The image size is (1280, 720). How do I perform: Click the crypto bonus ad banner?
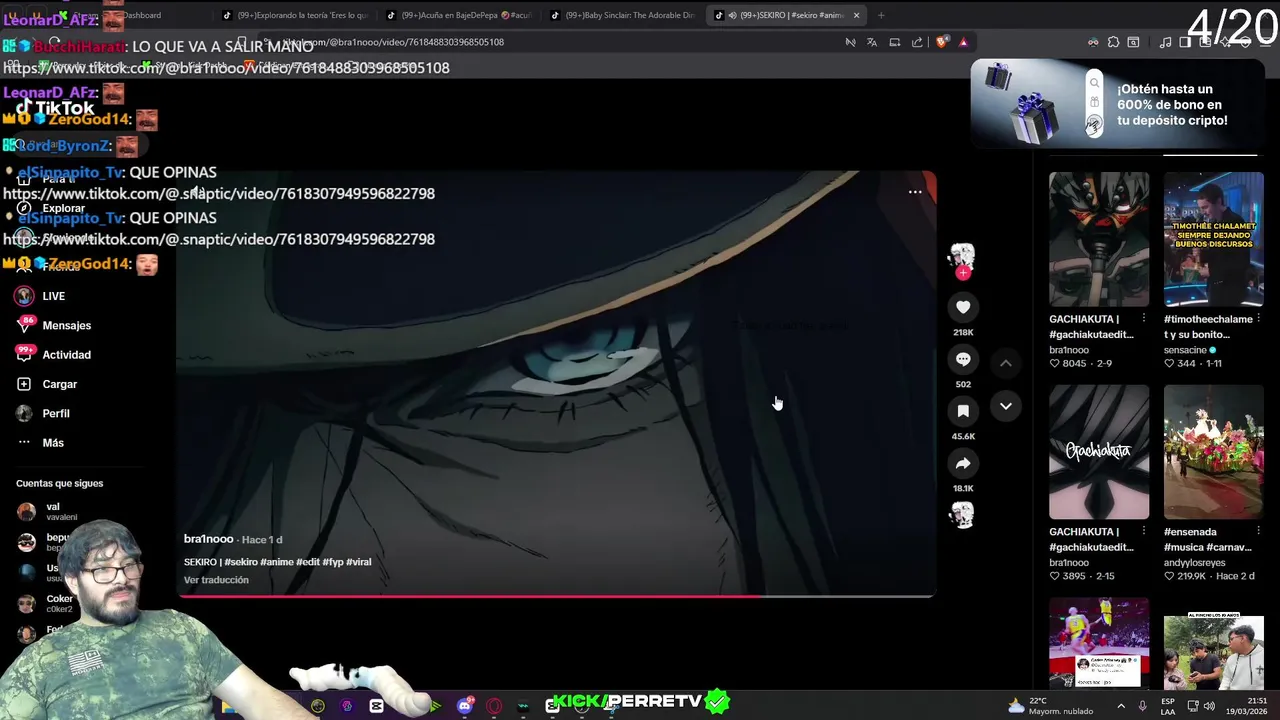(1116, 104)
